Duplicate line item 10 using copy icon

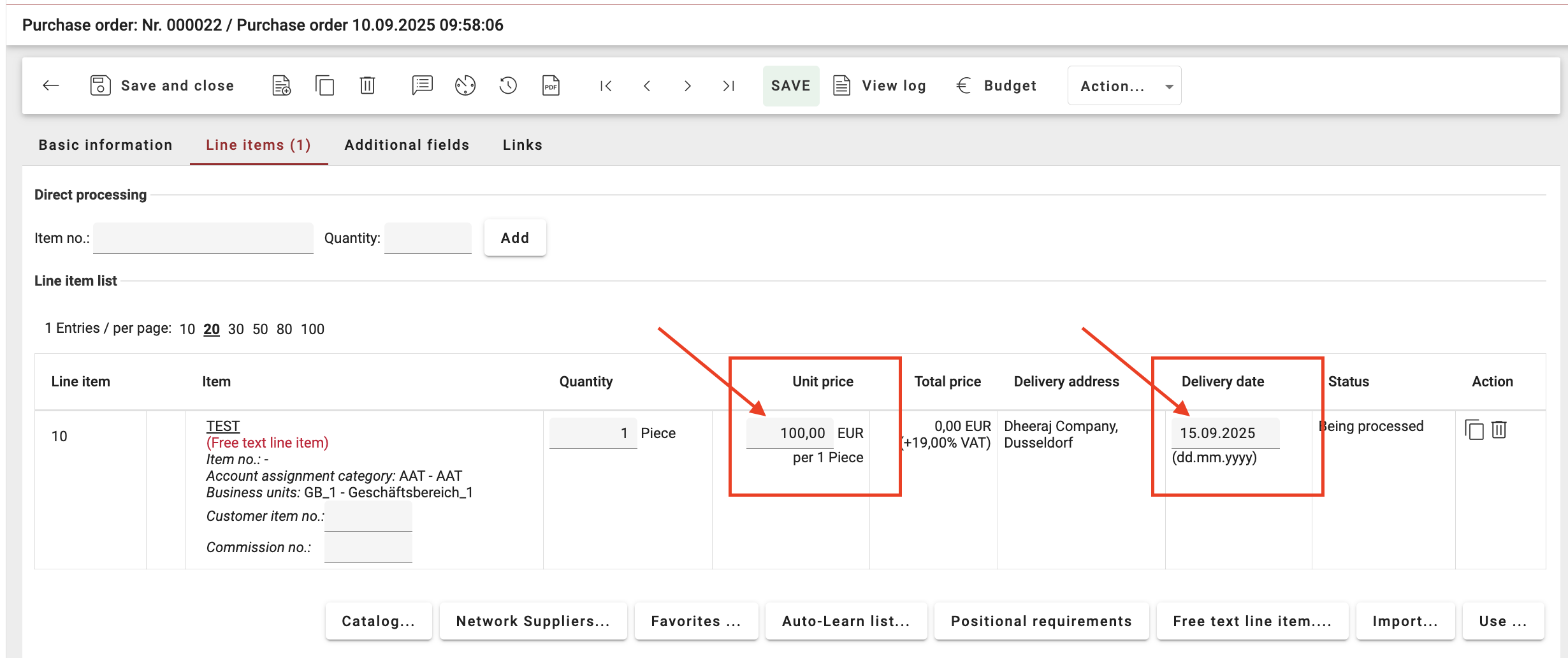pos(1474,430)
